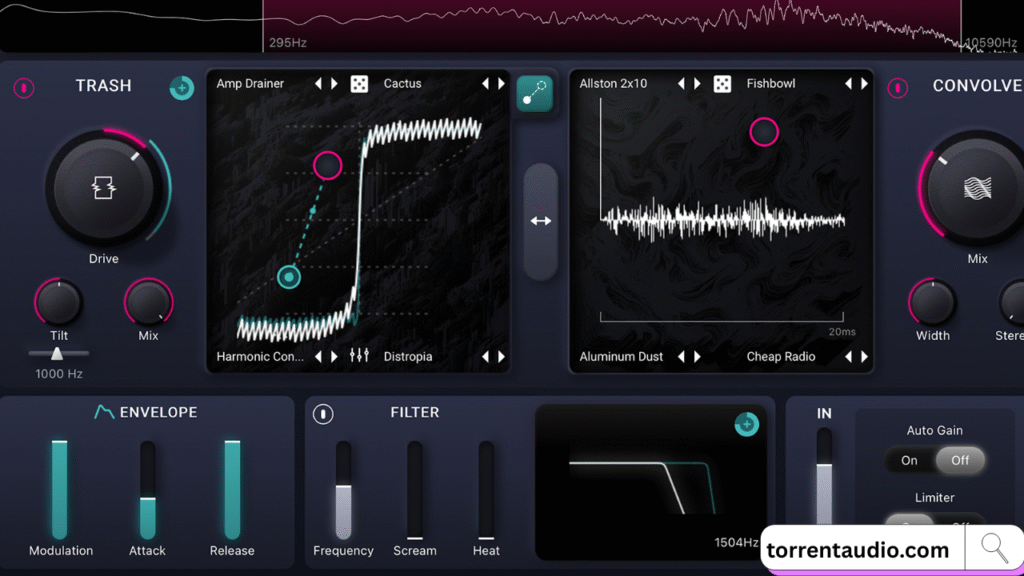Bypass the FILTER section with its power icon
The image size is (1024, 576).
point(322,412)
